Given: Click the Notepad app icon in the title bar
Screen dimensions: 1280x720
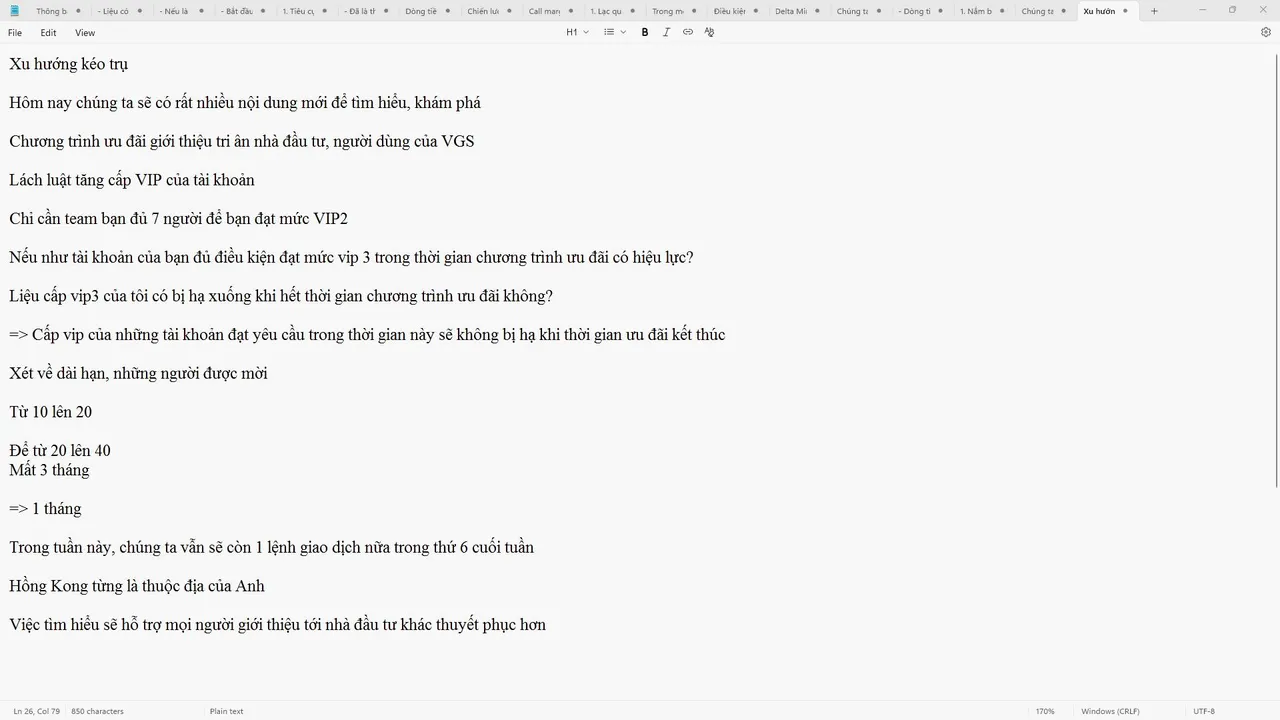Looking at the screenshot, I should (x=14, y=11).
